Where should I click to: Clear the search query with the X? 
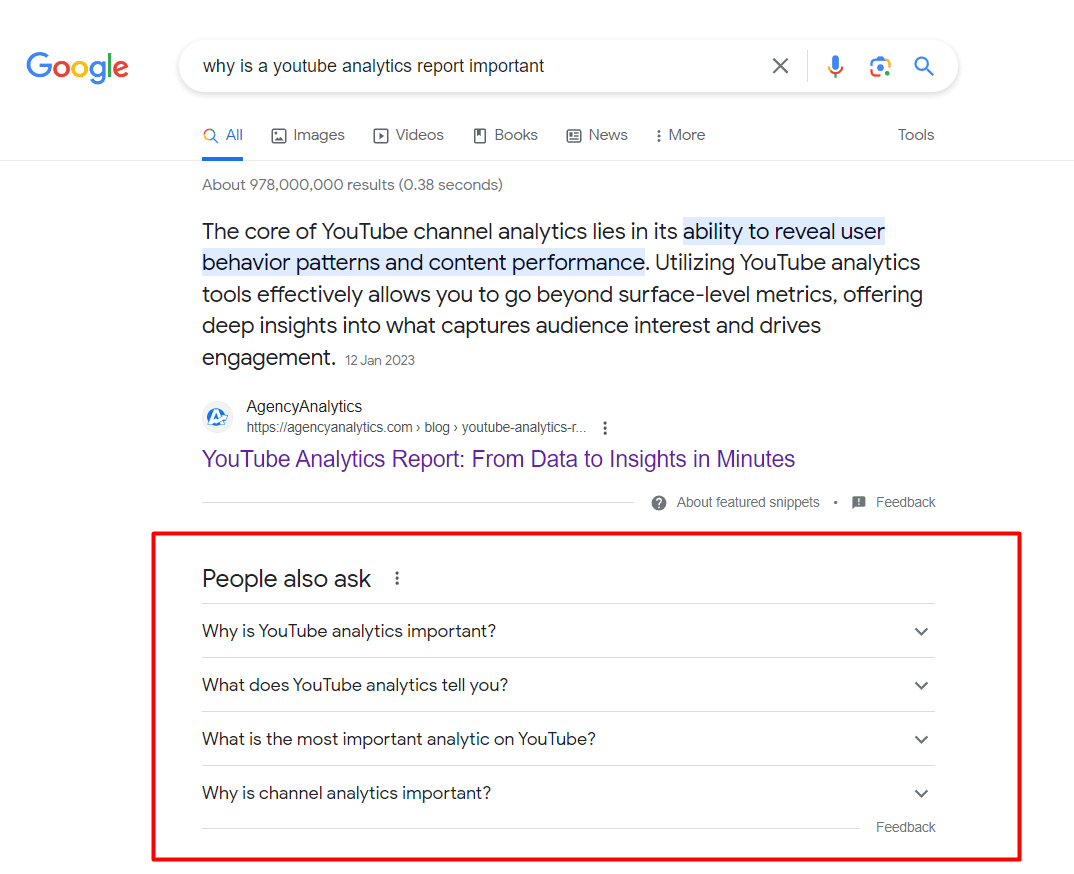(780, 65)
